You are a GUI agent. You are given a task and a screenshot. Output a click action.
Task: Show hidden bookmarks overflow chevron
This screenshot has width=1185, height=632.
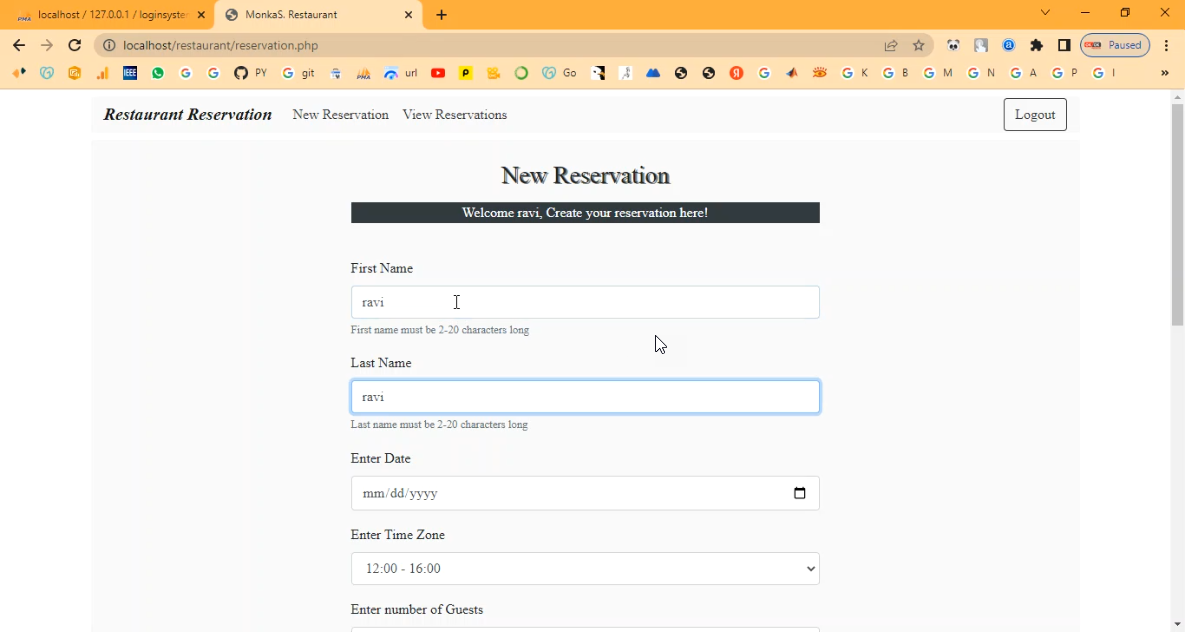tap(1164, 73)
